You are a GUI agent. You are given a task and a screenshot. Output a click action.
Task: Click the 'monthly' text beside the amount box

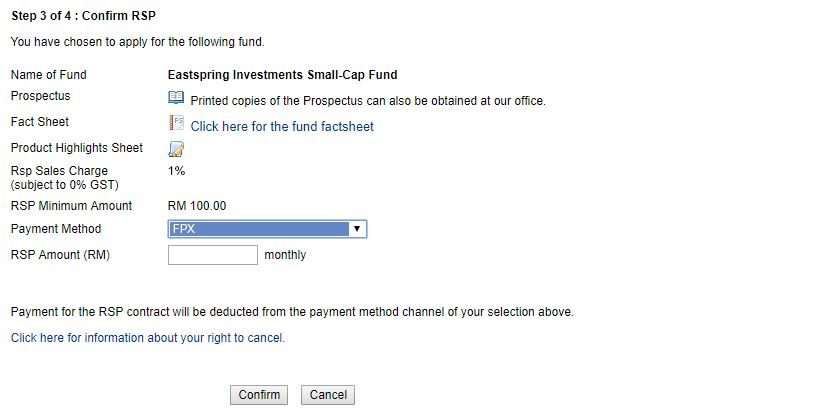[x=285, y=255]
